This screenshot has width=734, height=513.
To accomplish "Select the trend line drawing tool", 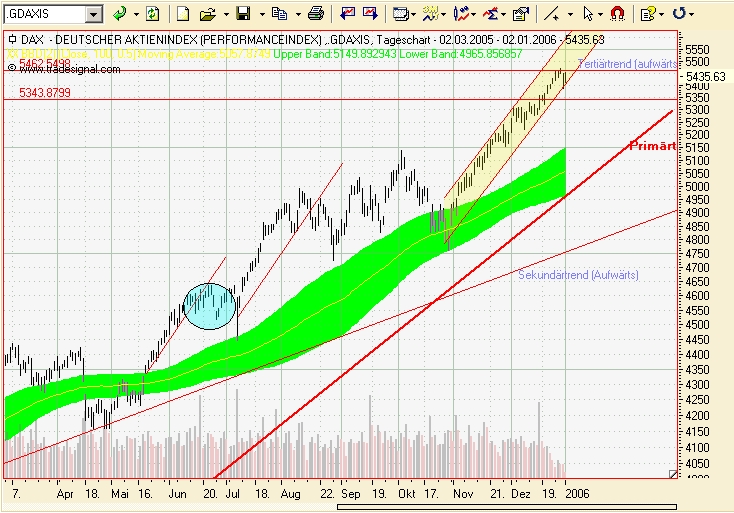I will coord(551,14).
